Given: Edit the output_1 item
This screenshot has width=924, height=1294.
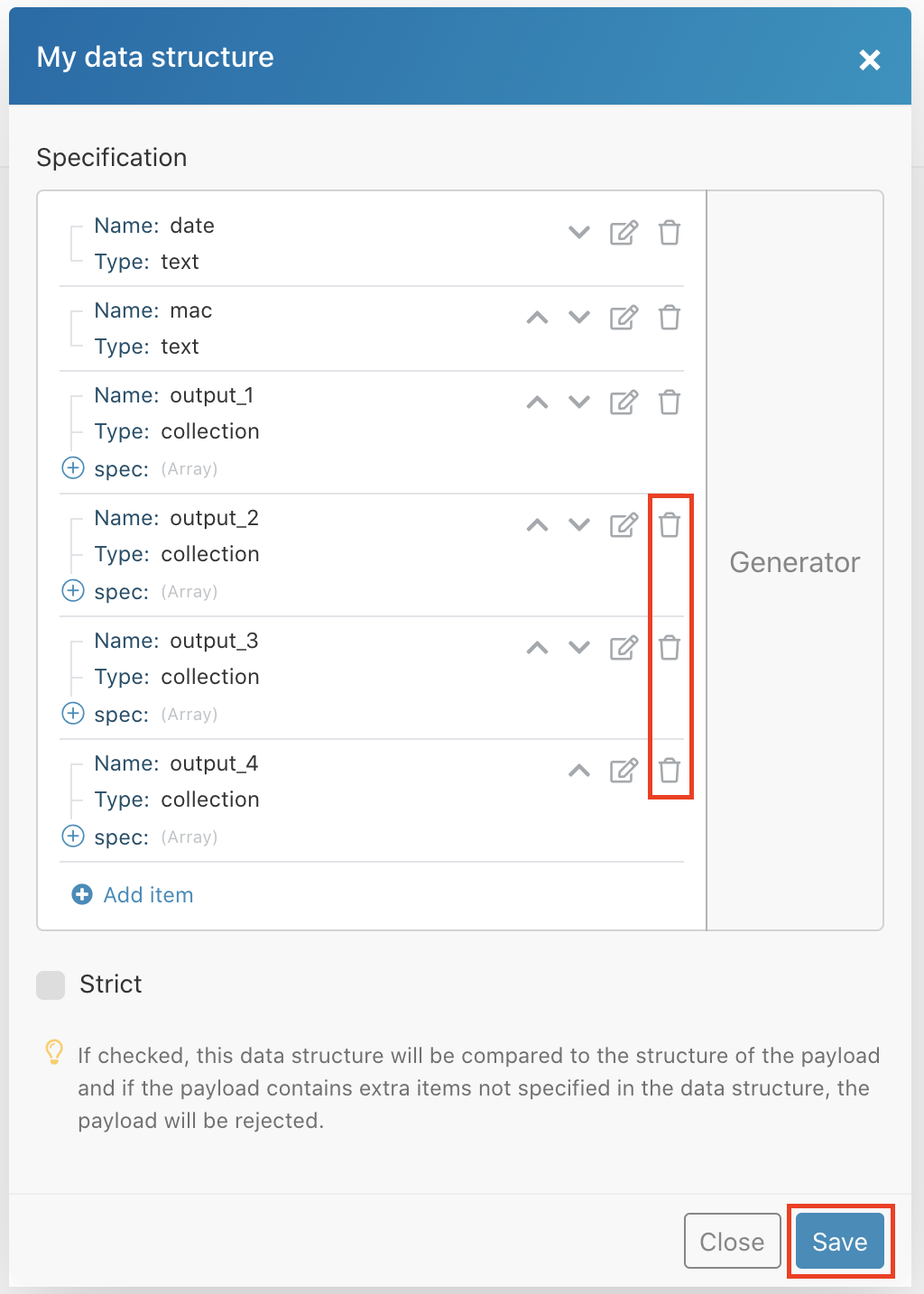Looking at the screenshot, I should pyautogui.click(x=624, y=402).
